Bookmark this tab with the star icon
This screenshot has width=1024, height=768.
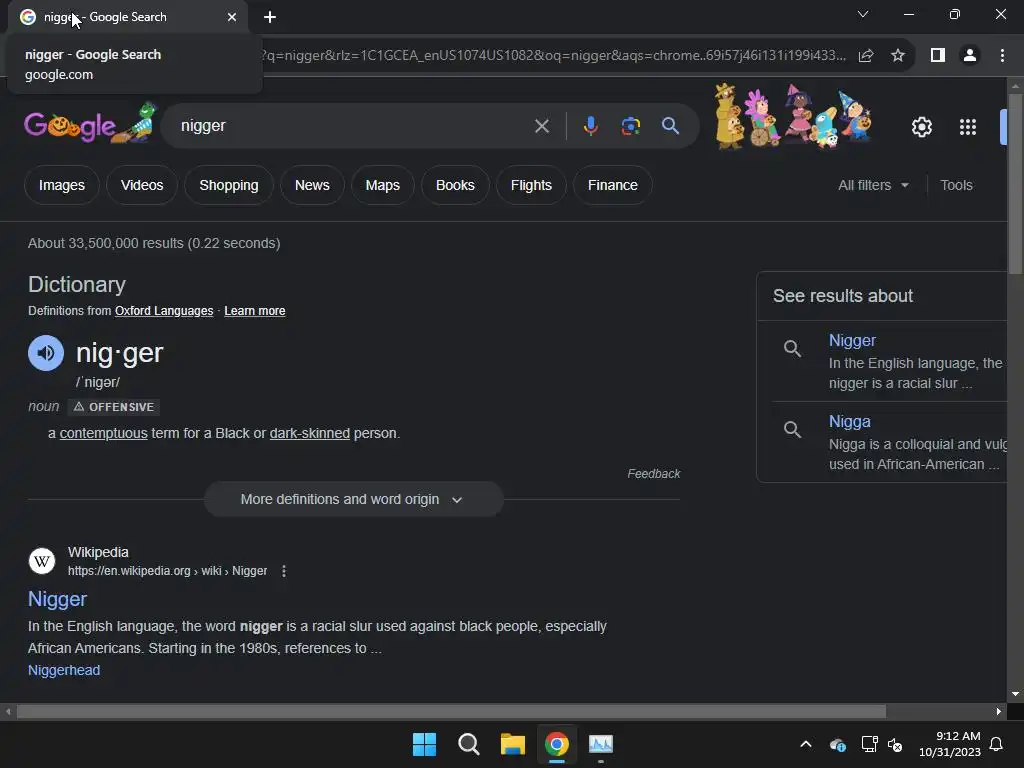(898, 56)
